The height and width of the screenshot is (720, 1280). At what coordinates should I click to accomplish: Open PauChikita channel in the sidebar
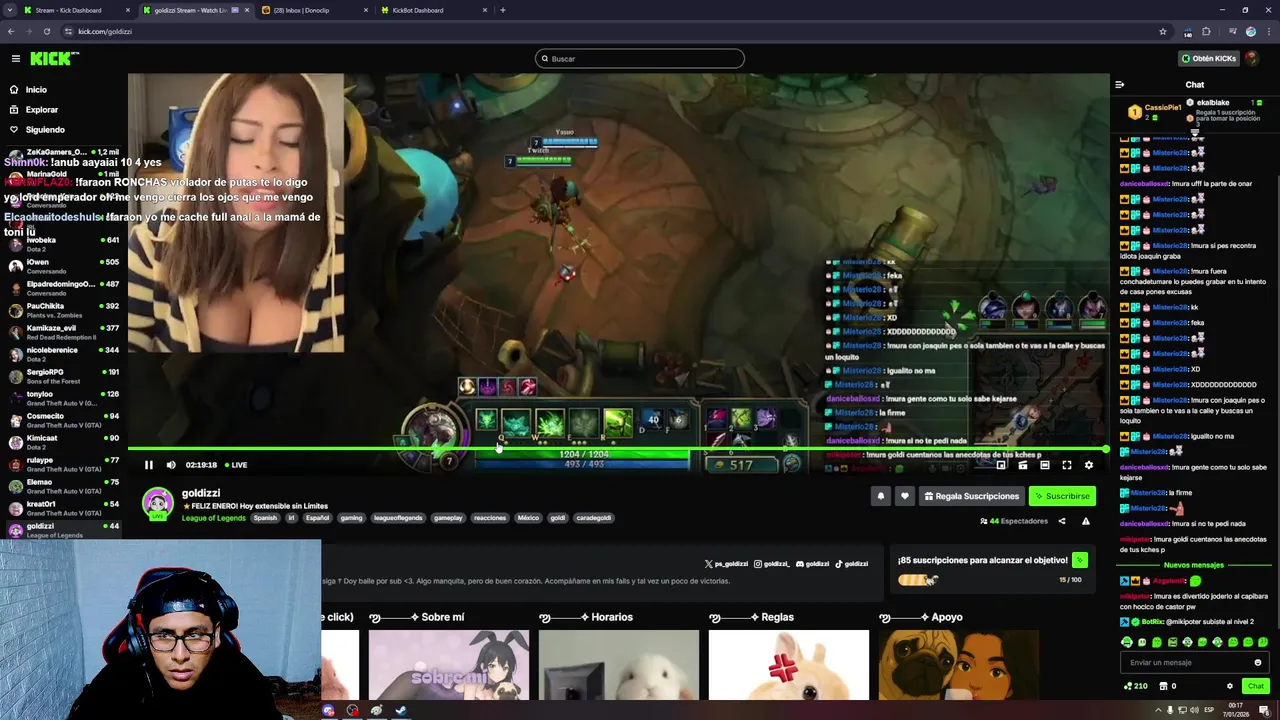point(62,310)
